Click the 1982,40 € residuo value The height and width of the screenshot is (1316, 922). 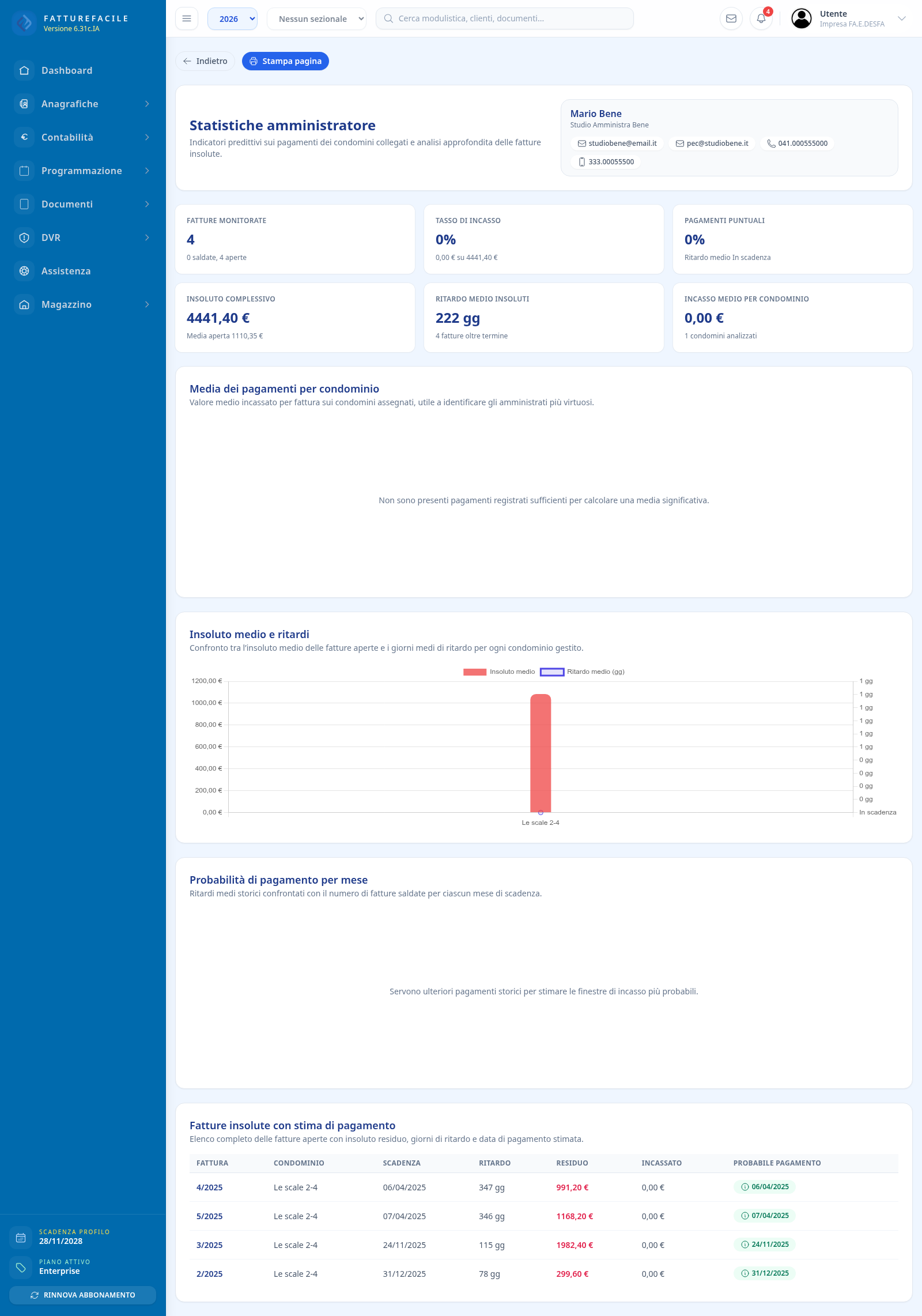575,1245
